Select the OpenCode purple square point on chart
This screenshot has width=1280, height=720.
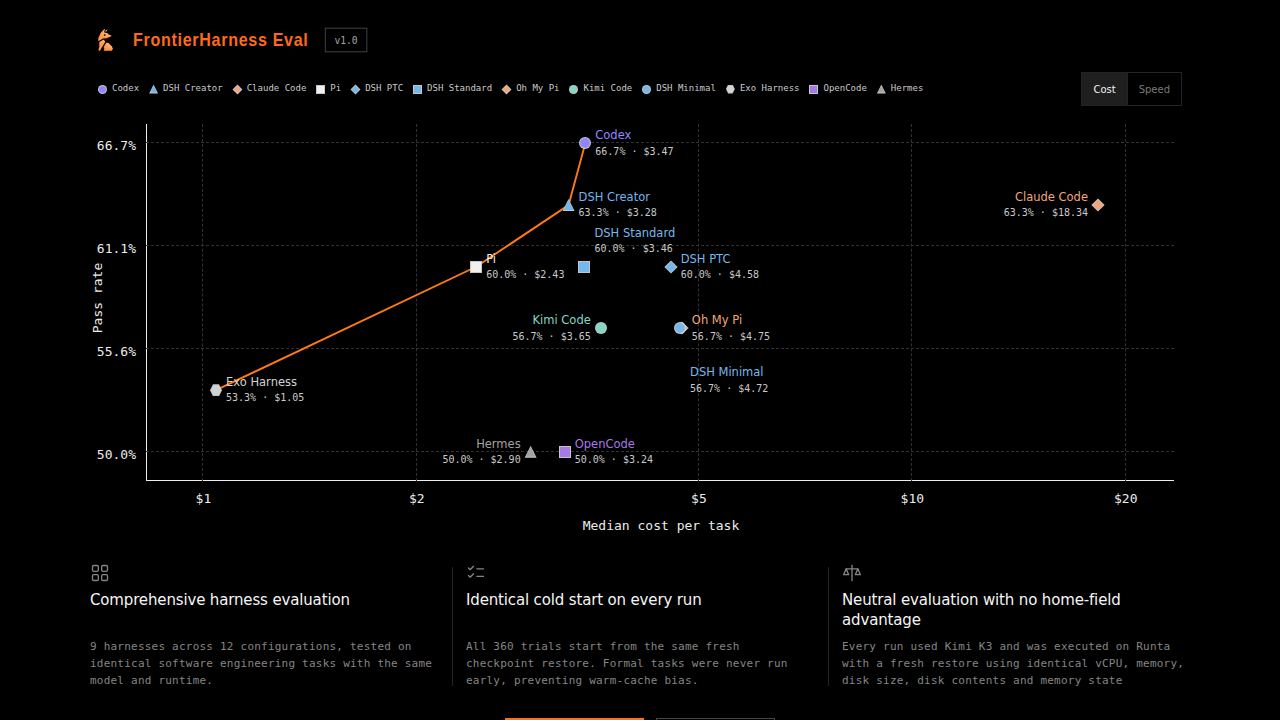tap(565, 452)
